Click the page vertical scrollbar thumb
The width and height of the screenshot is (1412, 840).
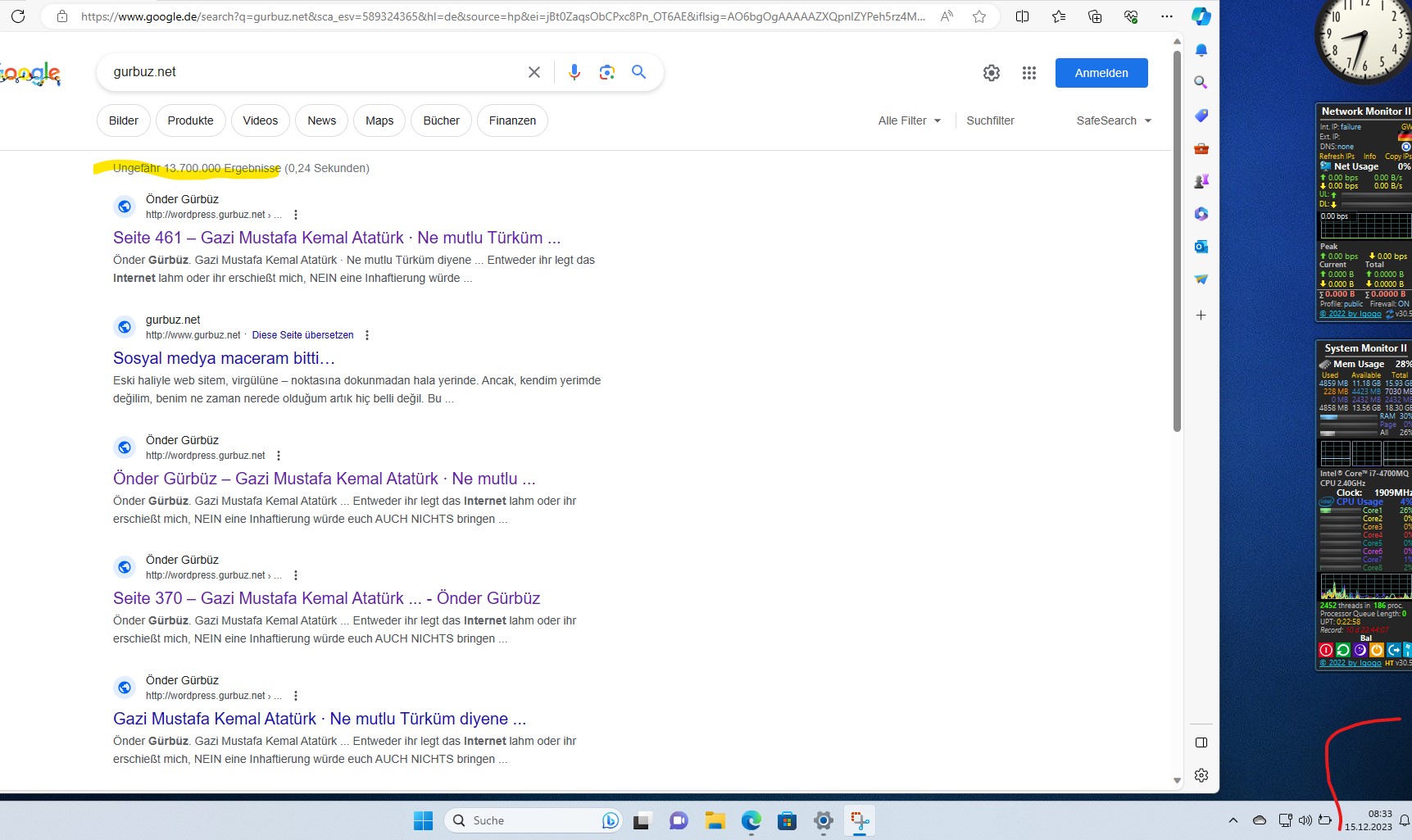click(1177, 241)
